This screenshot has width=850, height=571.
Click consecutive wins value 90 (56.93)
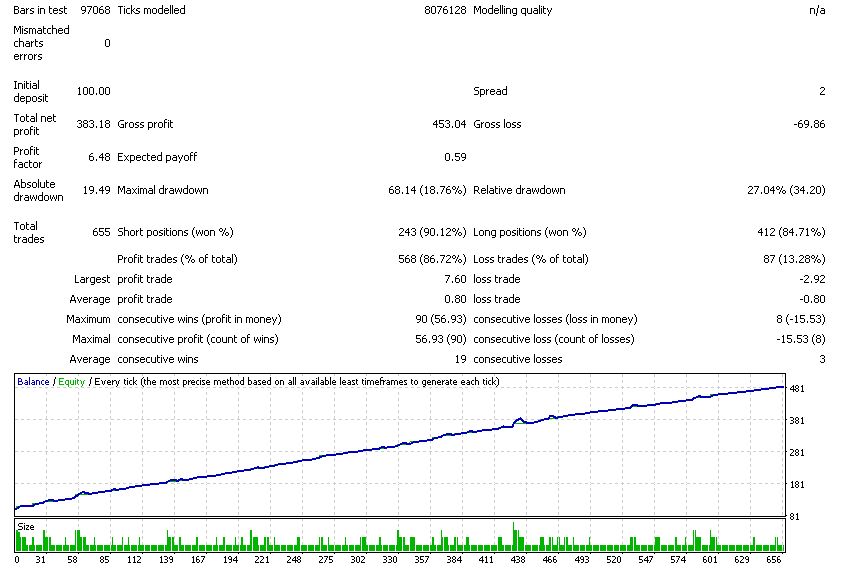441,319
